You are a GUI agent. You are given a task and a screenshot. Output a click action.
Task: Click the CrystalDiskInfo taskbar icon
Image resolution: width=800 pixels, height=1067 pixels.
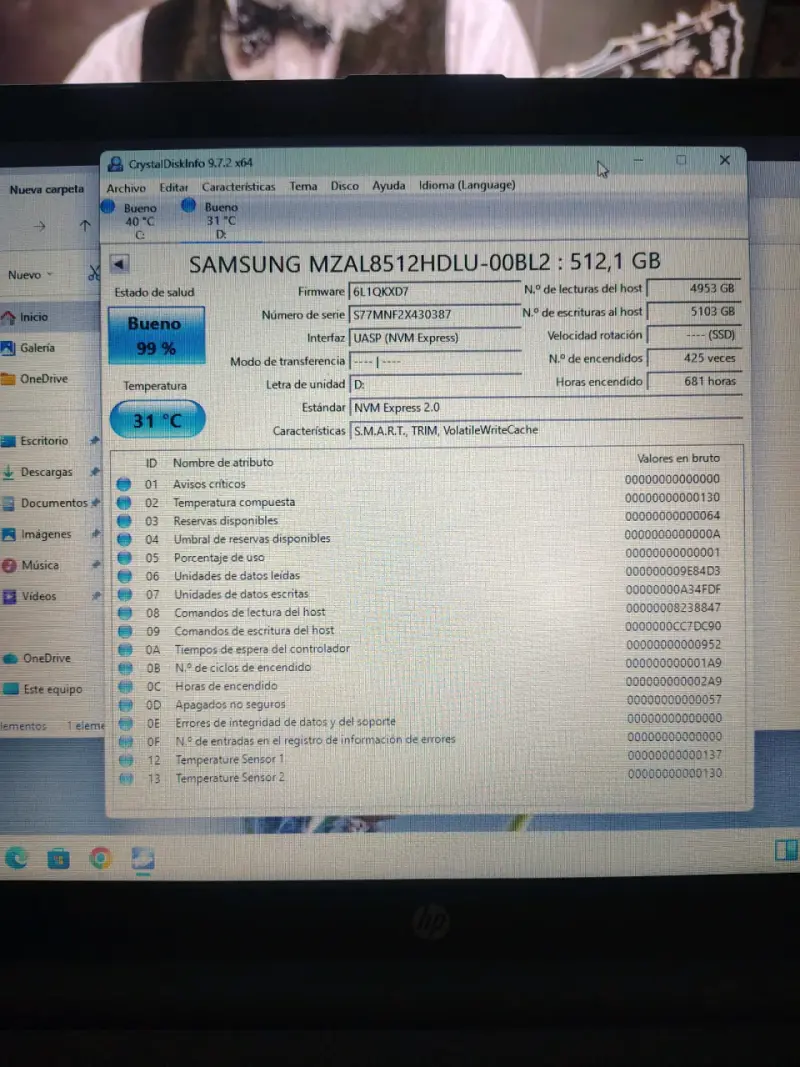[143, 859]
